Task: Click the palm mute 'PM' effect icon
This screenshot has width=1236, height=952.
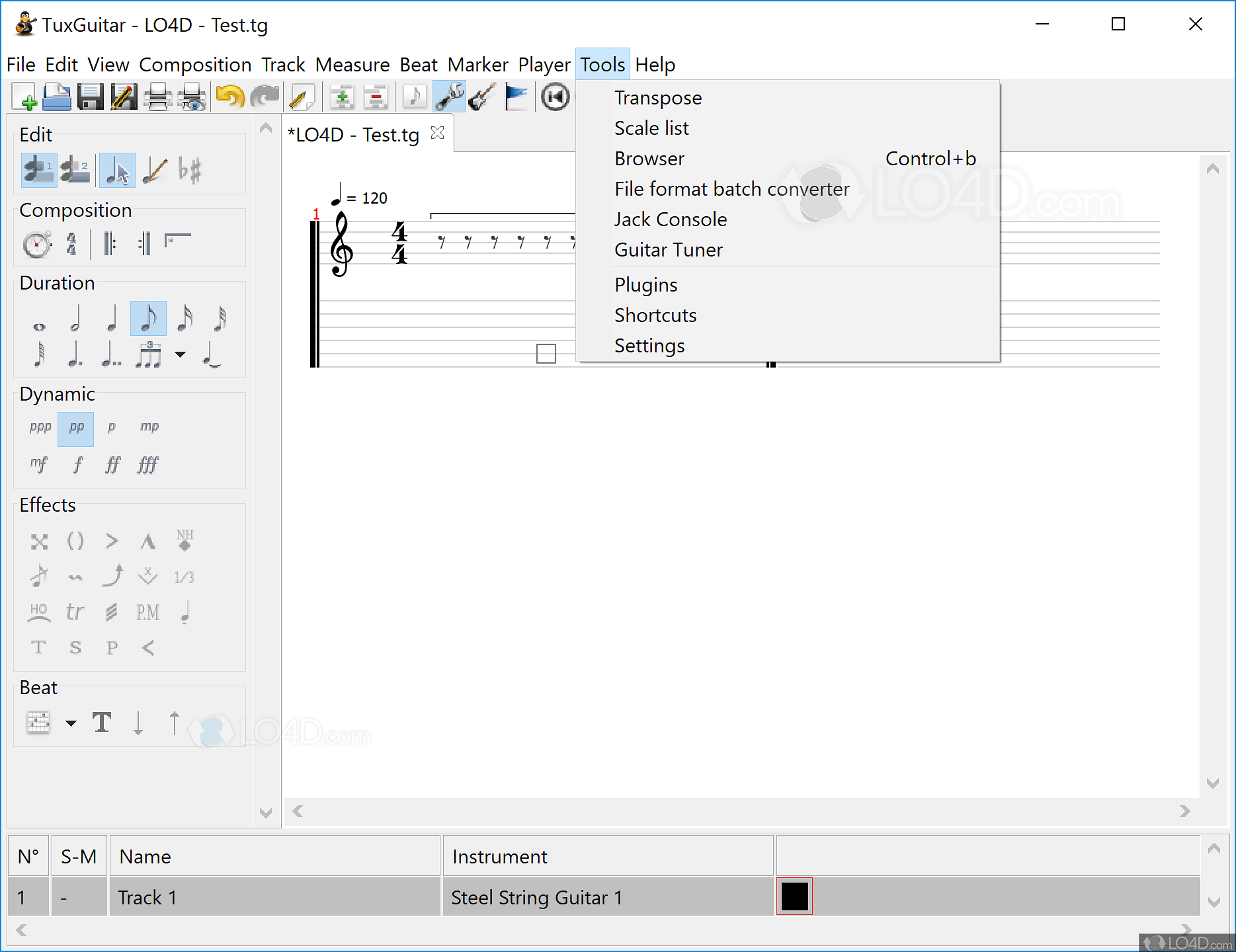Action: coord(147,612)
